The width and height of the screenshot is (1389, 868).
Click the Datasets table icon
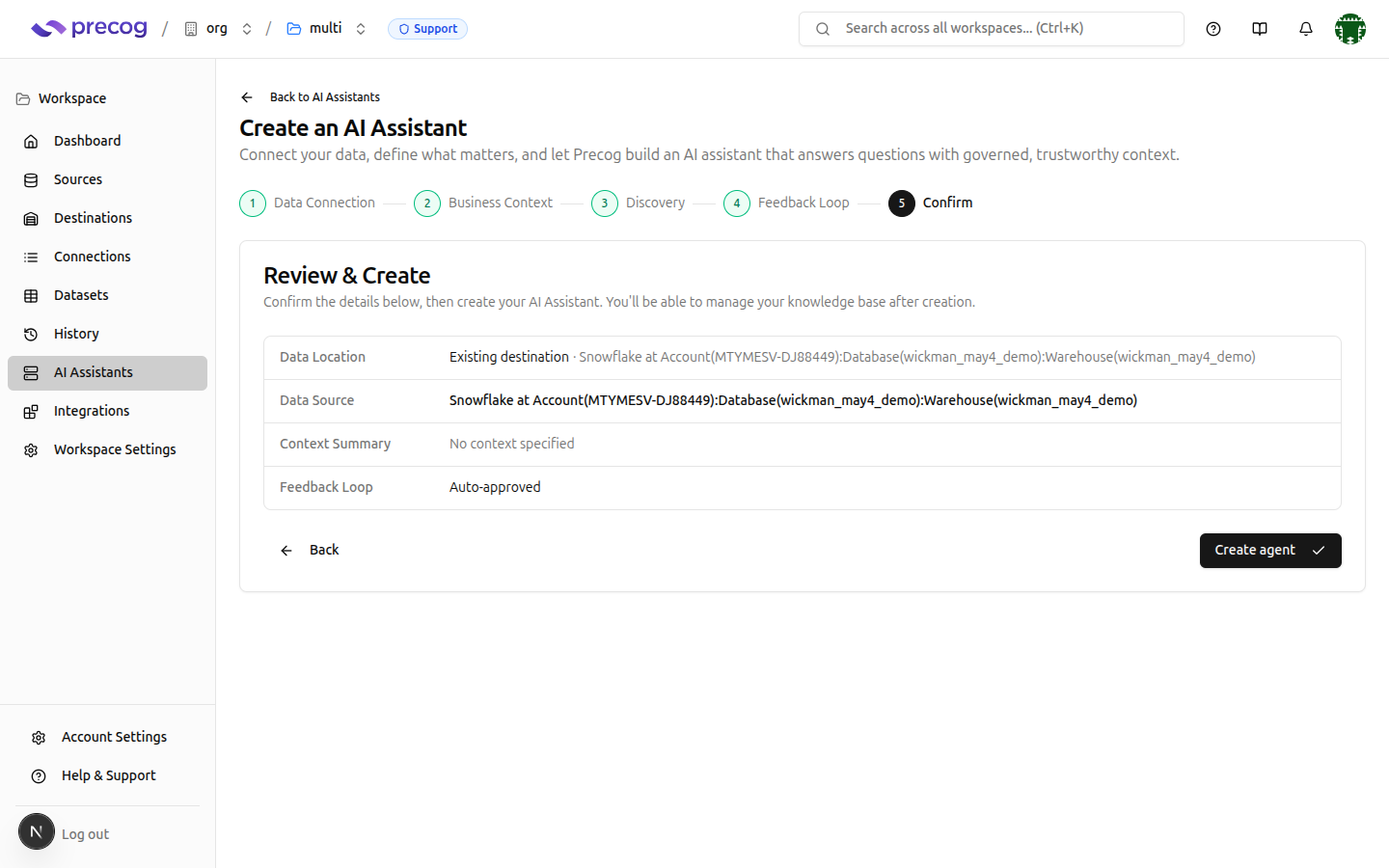[x=31, y=295]
